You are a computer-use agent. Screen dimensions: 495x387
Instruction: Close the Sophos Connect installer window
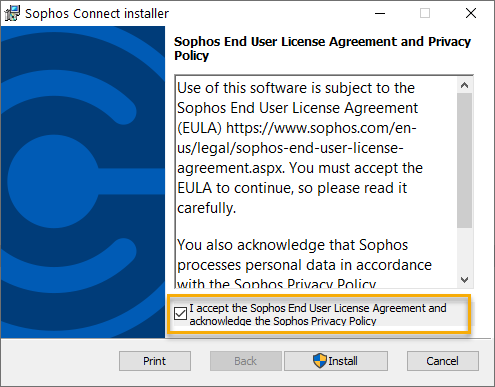coord(471,13)
